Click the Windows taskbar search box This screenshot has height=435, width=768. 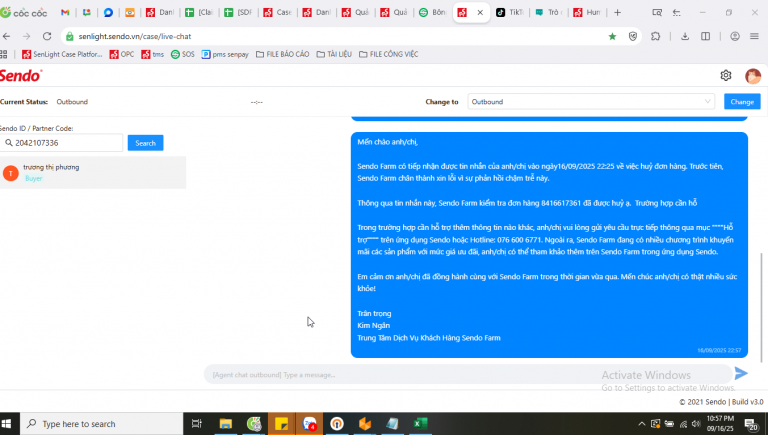(x=101, y=424)
